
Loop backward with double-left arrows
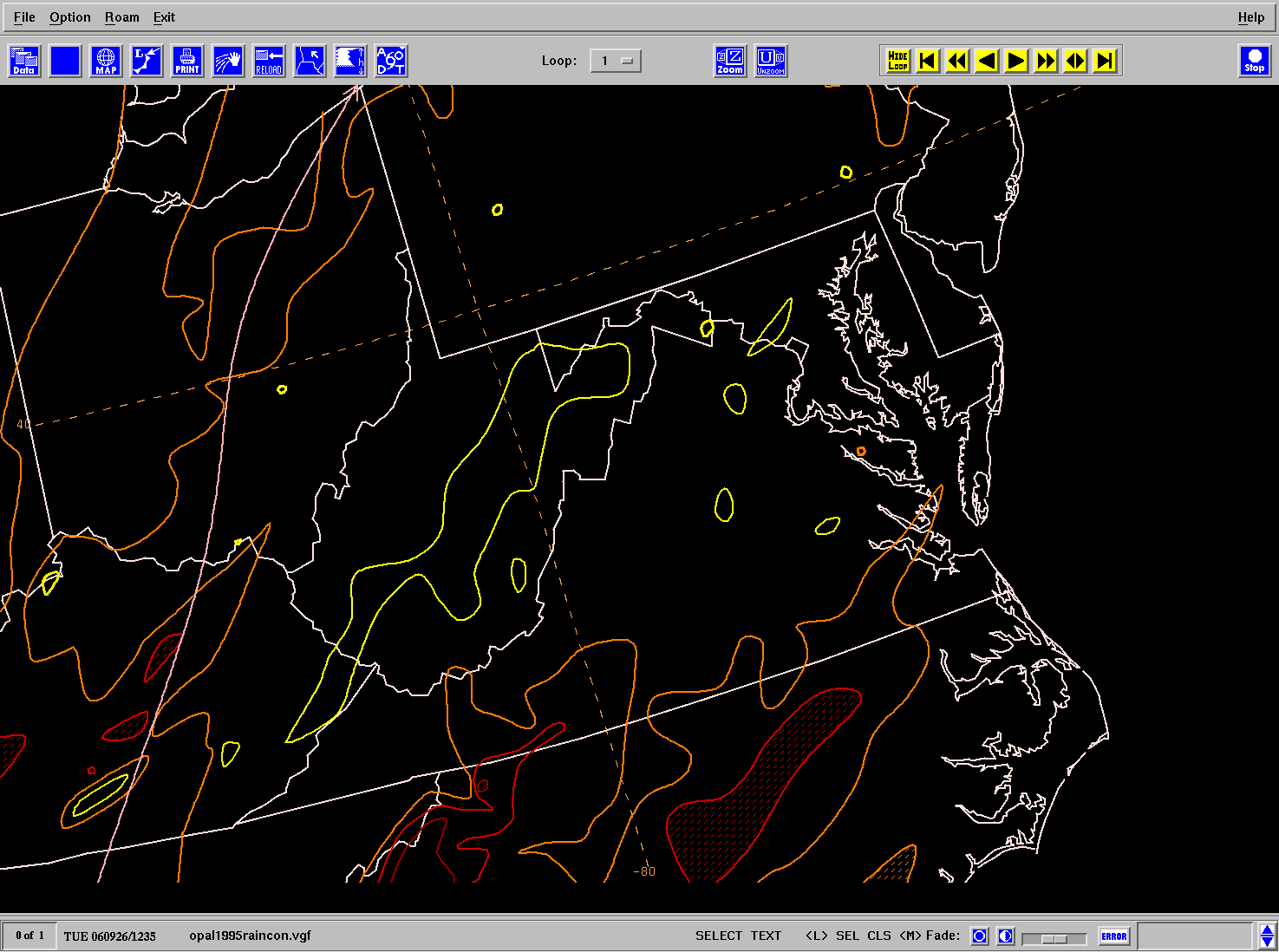pyautogui.click(x=957, y=61)
